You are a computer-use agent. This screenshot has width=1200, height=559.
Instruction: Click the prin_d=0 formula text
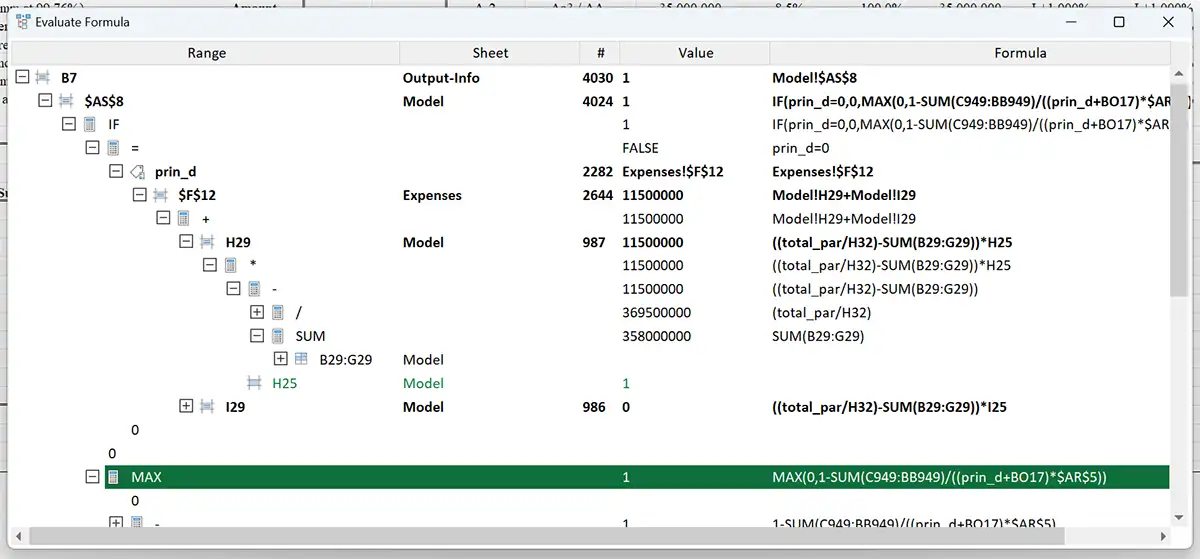pos(801,148)
